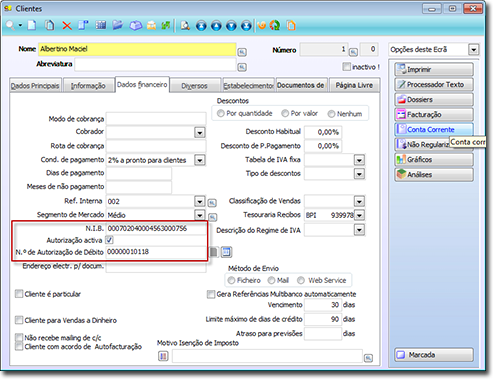Click icon left of Motivo Isenção field
This screenshot has height=383, width=496.
pos(163,356)
